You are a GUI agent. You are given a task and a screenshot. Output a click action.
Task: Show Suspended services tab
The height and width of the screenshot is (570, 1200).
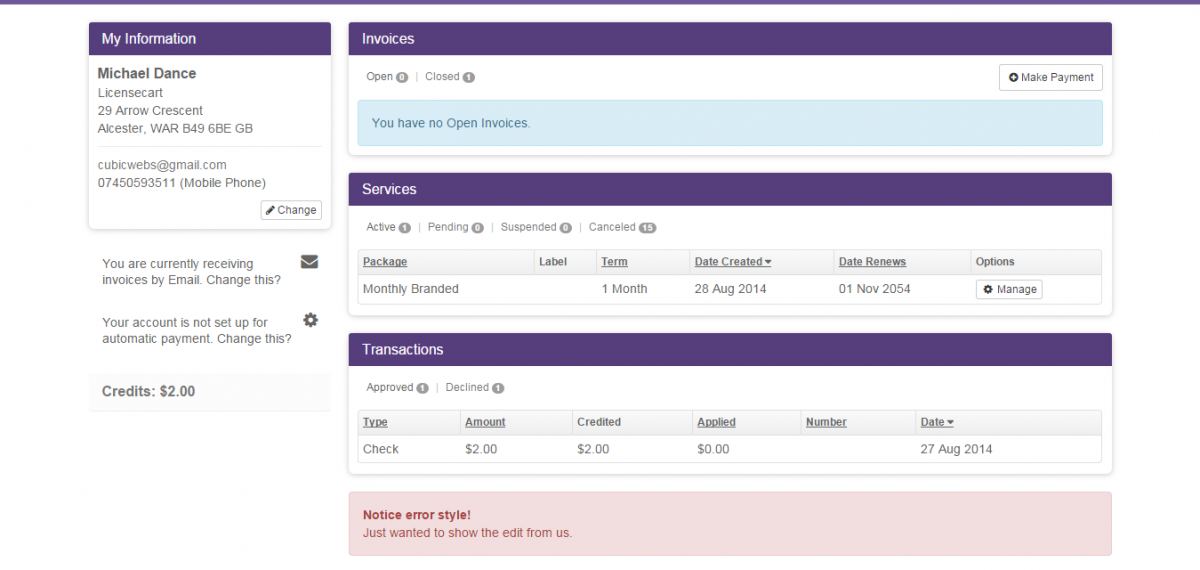click(x=536, y=227)
